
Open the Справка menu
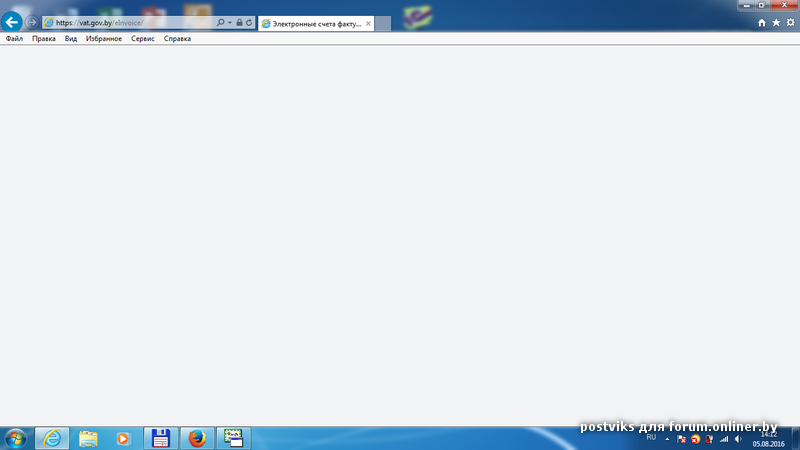click(x=178, y=39)
